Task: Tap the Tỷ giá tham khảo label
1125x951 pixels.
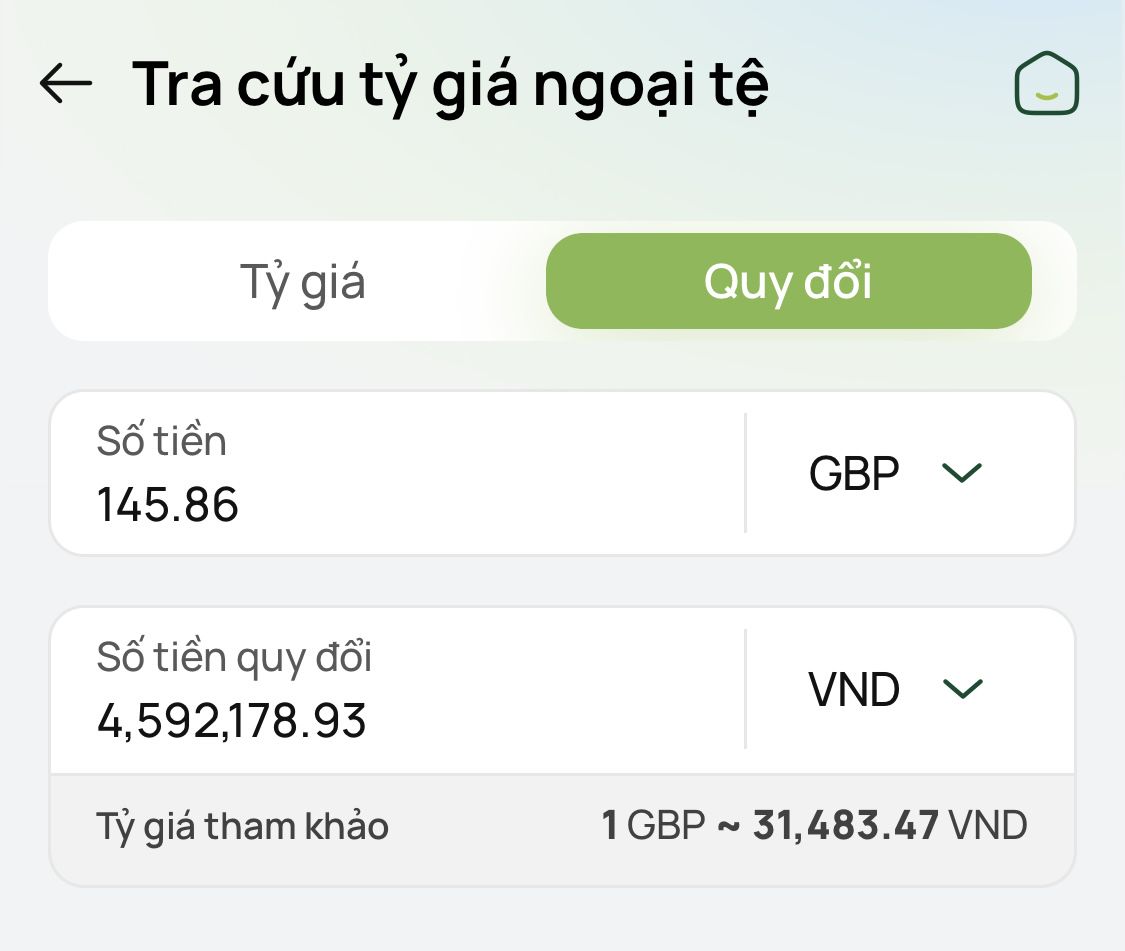Action: pos(243,827)
